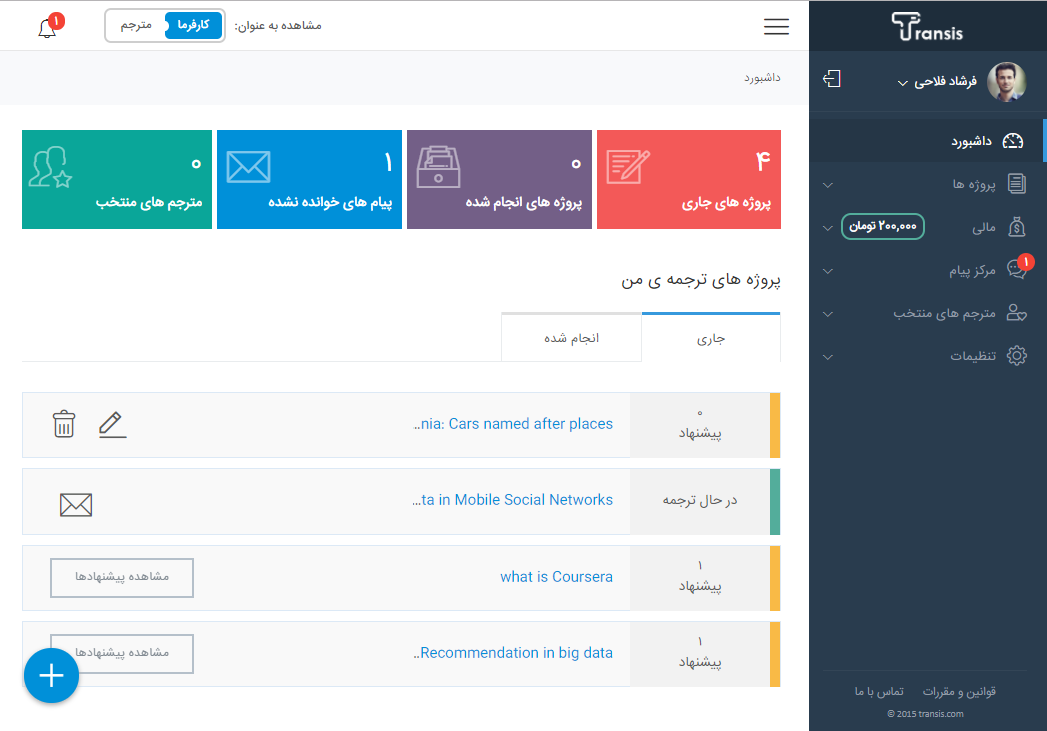The height and width of the screenshot is (731, 1047).
Task: Click the ۲۰۰,۰۰۰ تومان balance badge
Action: coord(883,226)
